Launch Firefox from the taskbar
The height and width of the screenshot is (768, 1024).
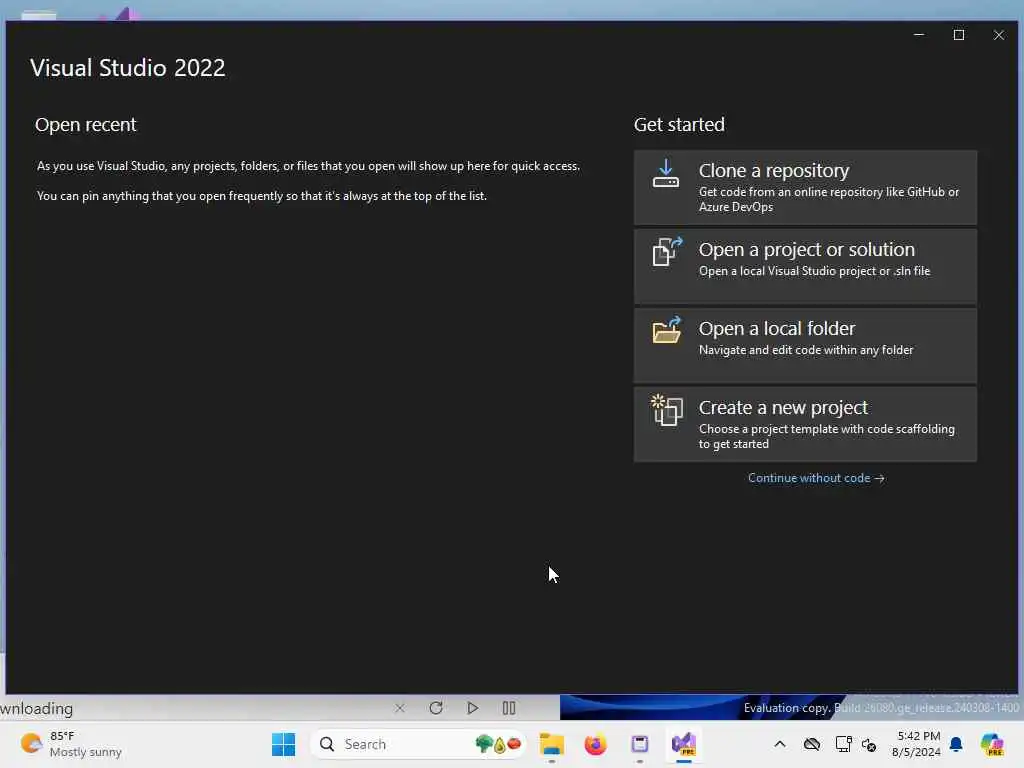pyautogui.click(x=595, y=744)
